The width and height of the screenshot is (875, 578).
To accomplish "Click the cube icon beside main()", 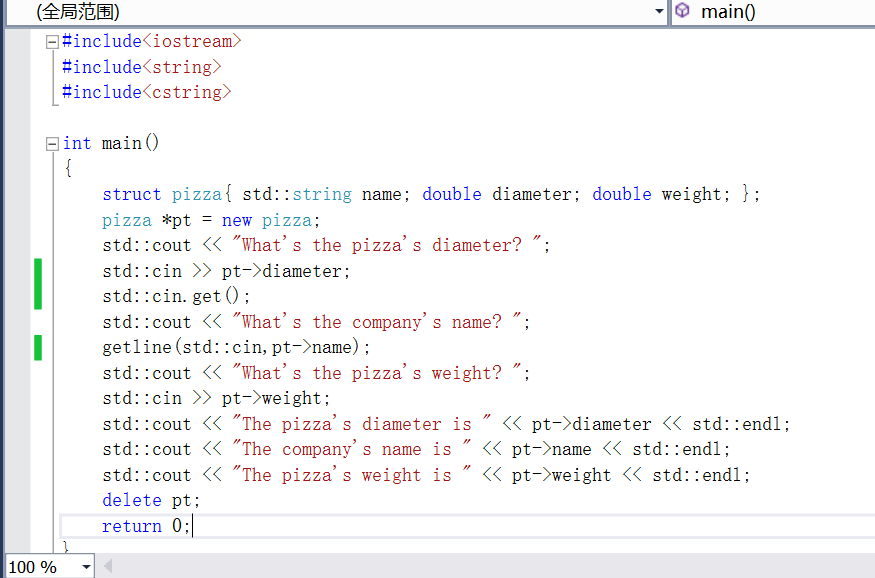I will 682,11.
